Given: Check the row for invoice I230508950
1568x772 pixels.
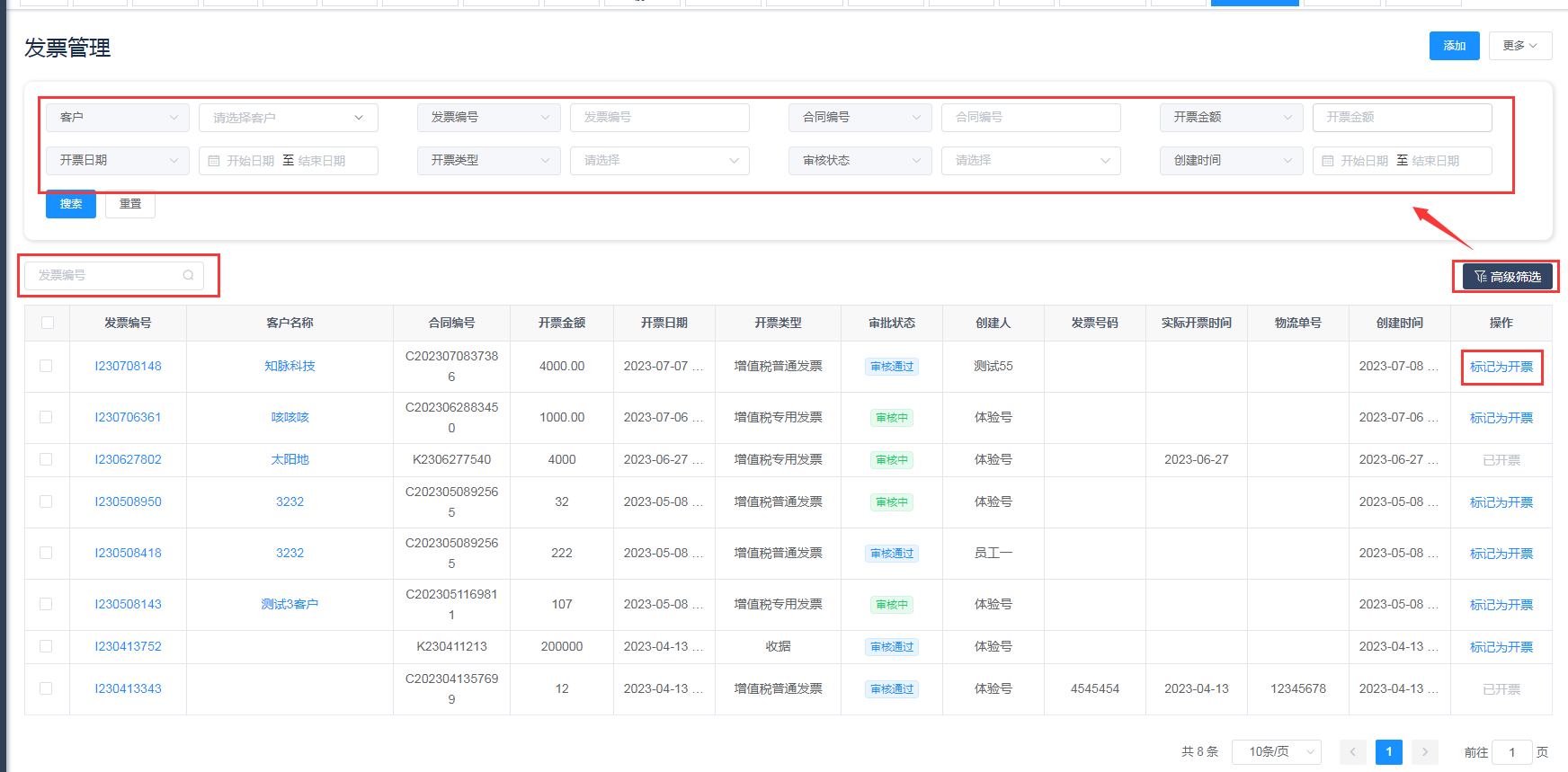Looking at the screenshot, I should [46, 501].
